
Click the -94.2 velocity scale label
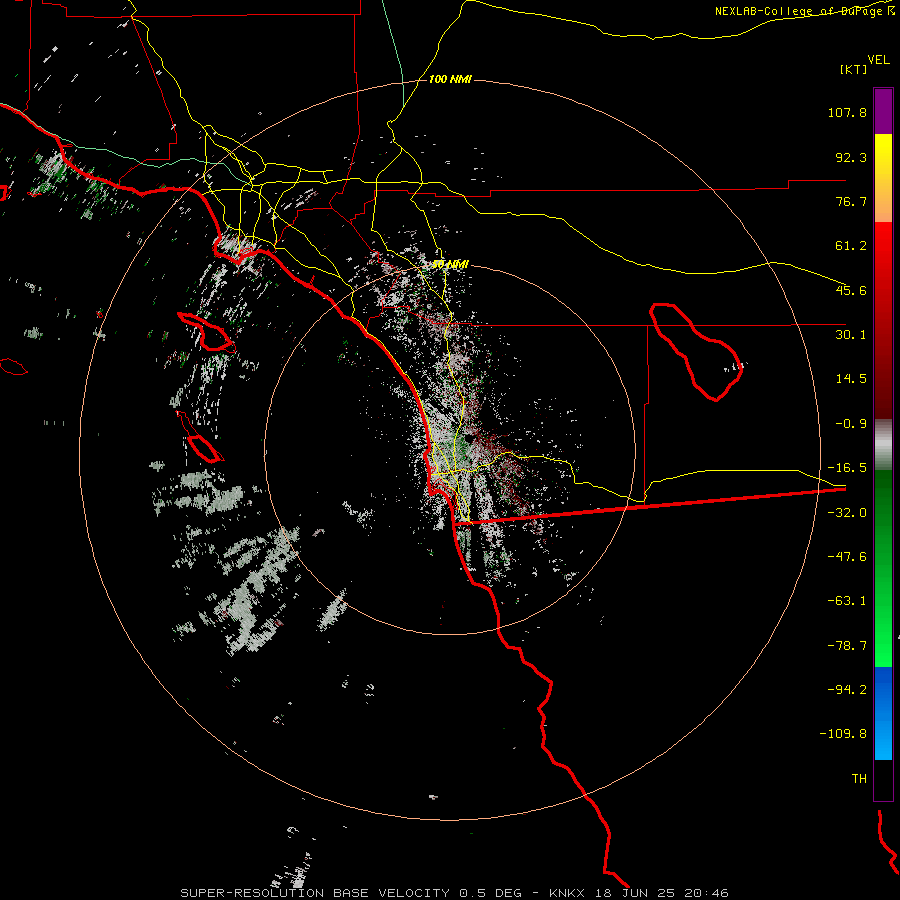pyautogui.click(x=847, y=690)
